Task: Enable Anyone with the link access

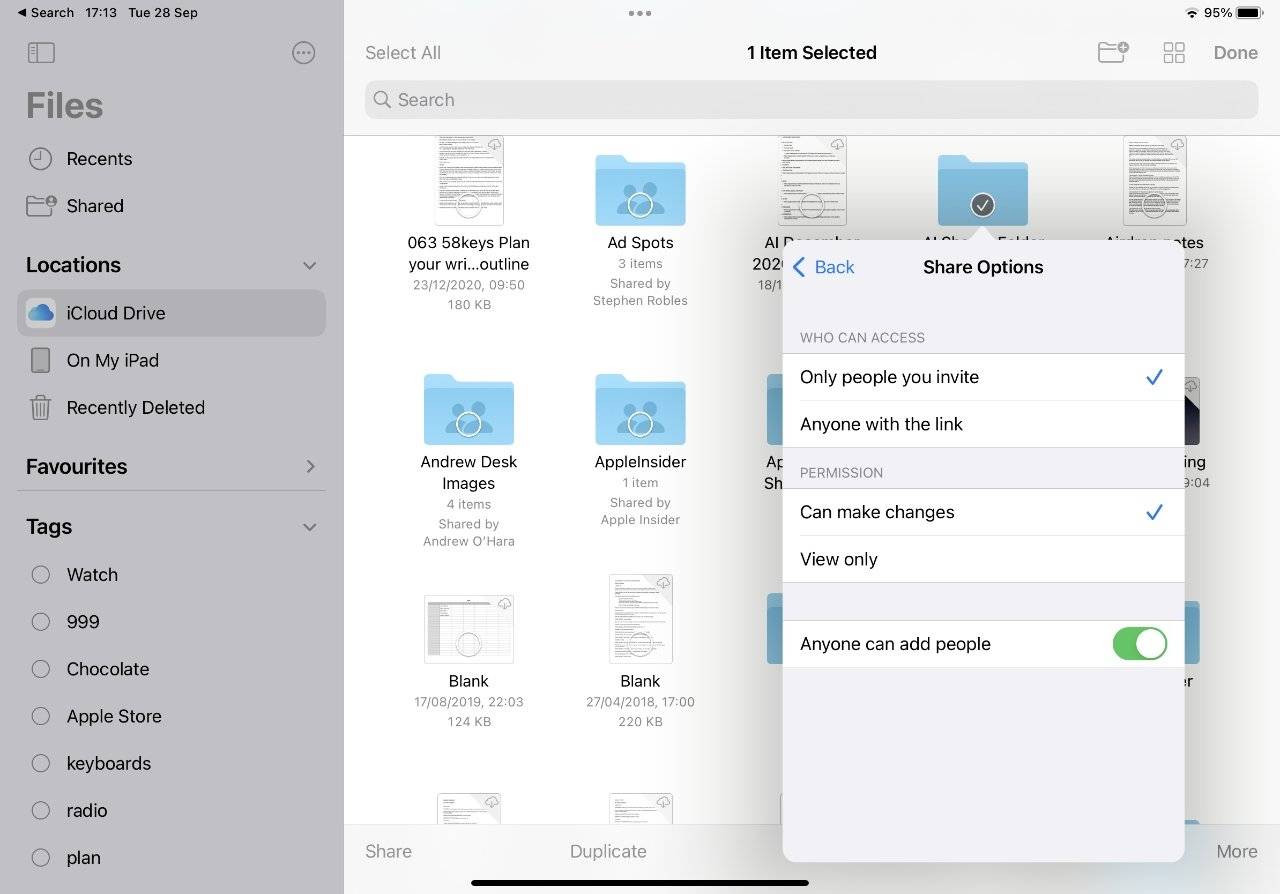Action: (881, 424)
